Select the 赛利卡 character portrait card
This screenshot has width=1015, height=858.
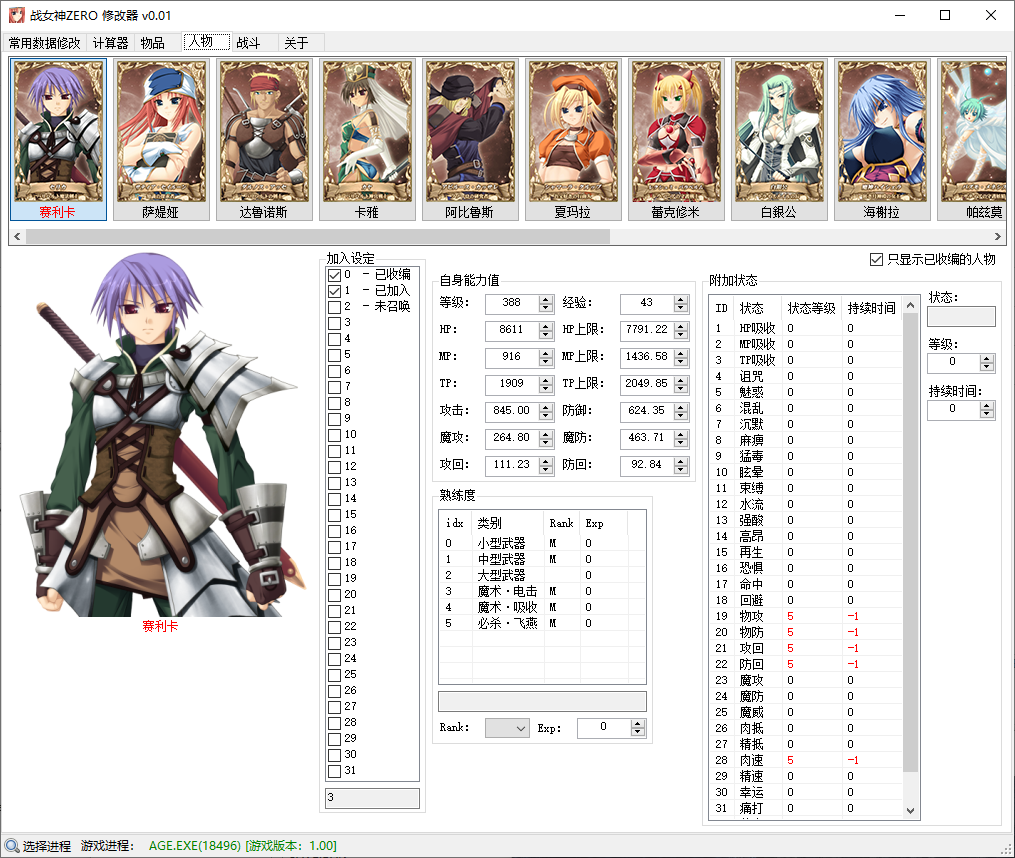58,140
